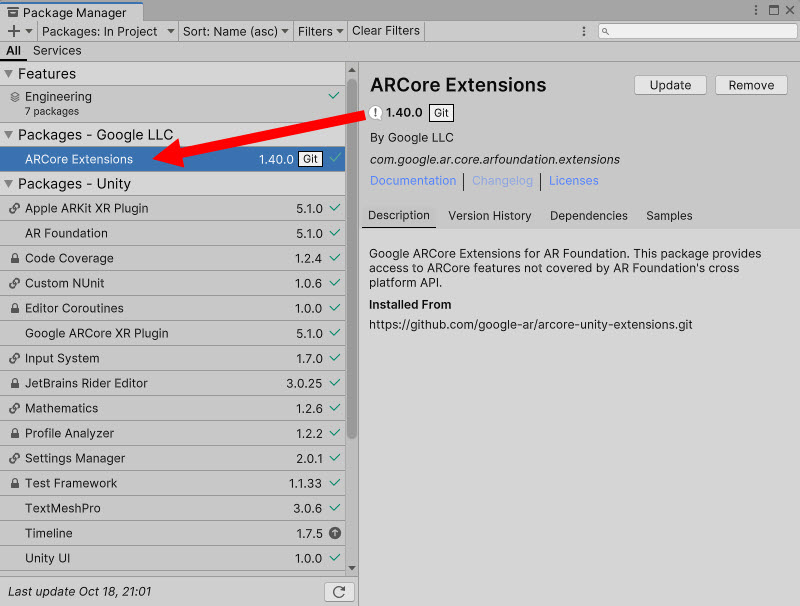Click the Mathematics version 1.2.6 value

coord(309,409)
